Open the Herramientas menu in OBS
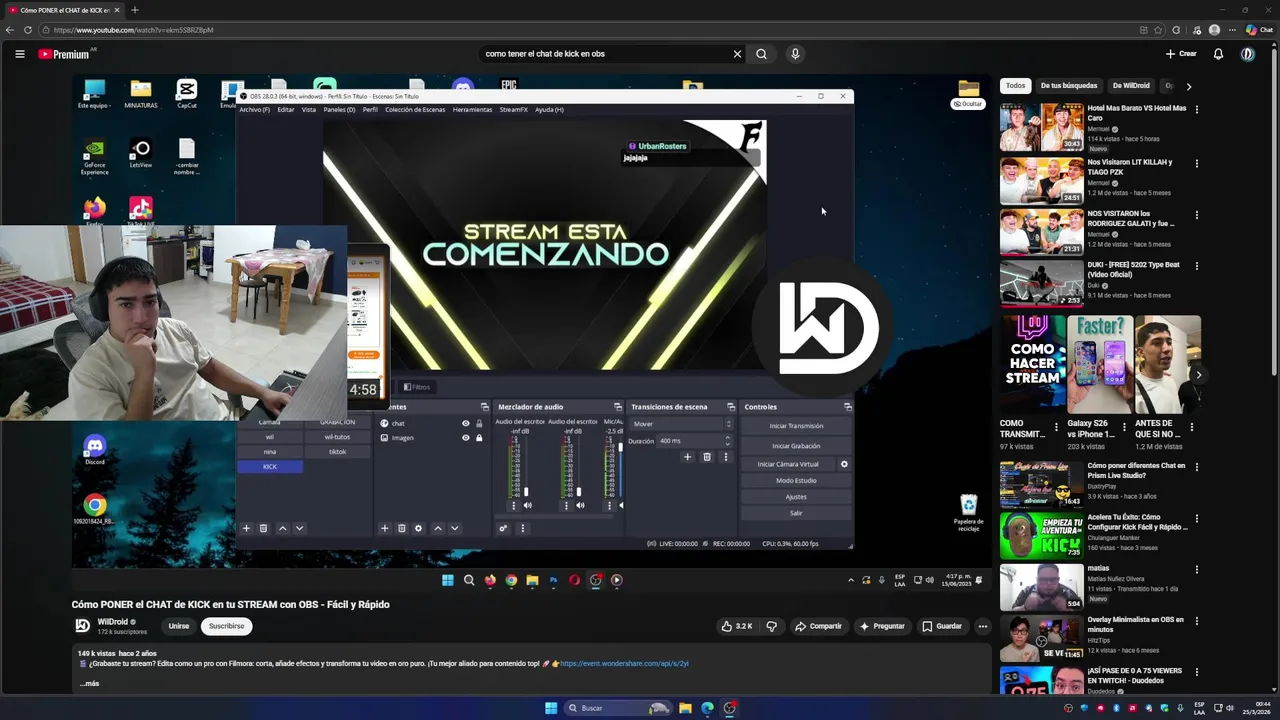 (472, 110)
